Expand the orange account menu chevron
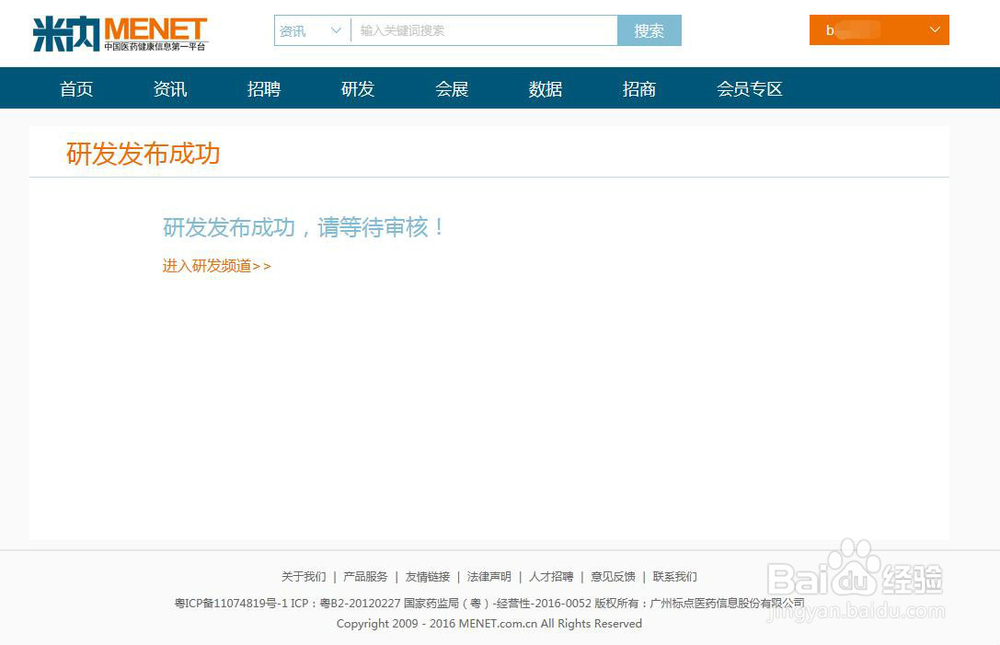 point(933,31)
